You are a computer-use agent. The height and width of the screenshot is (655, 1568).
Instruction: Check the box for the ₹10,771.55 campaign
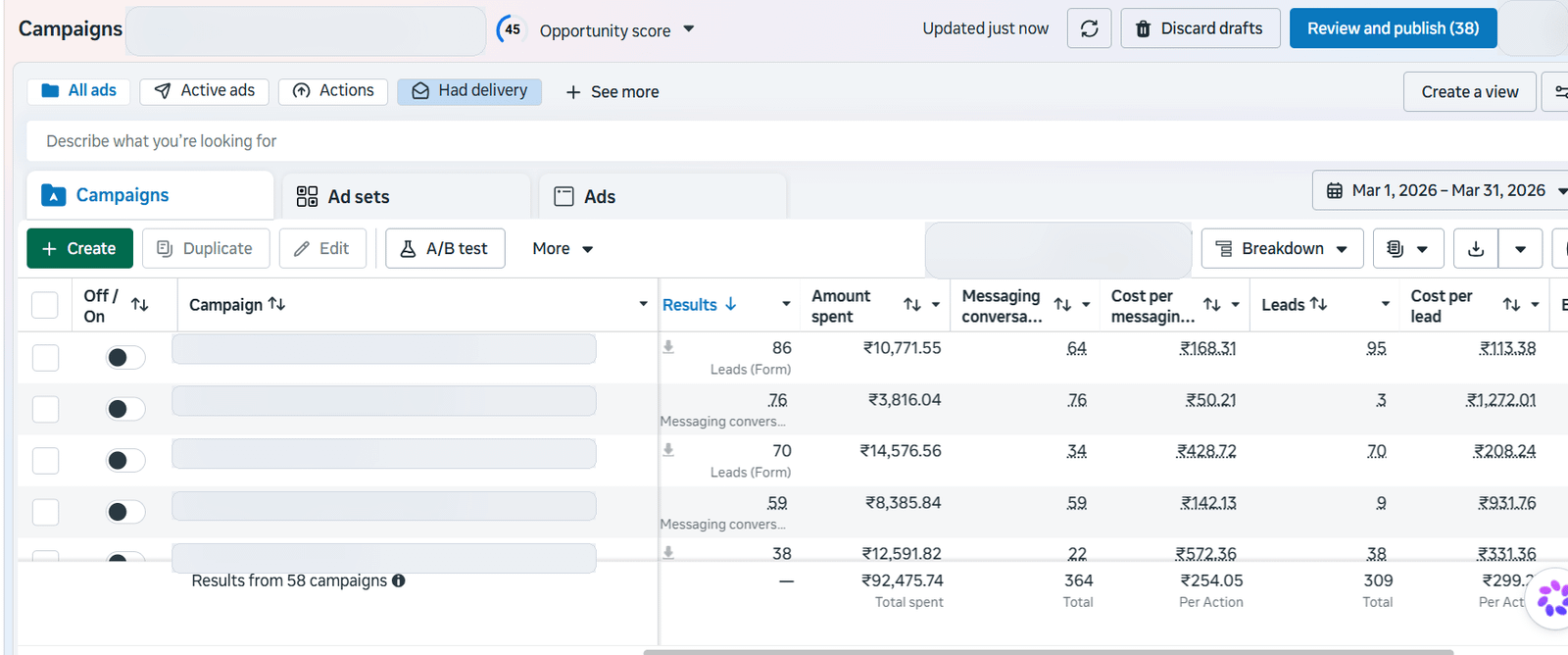[45, 357]
